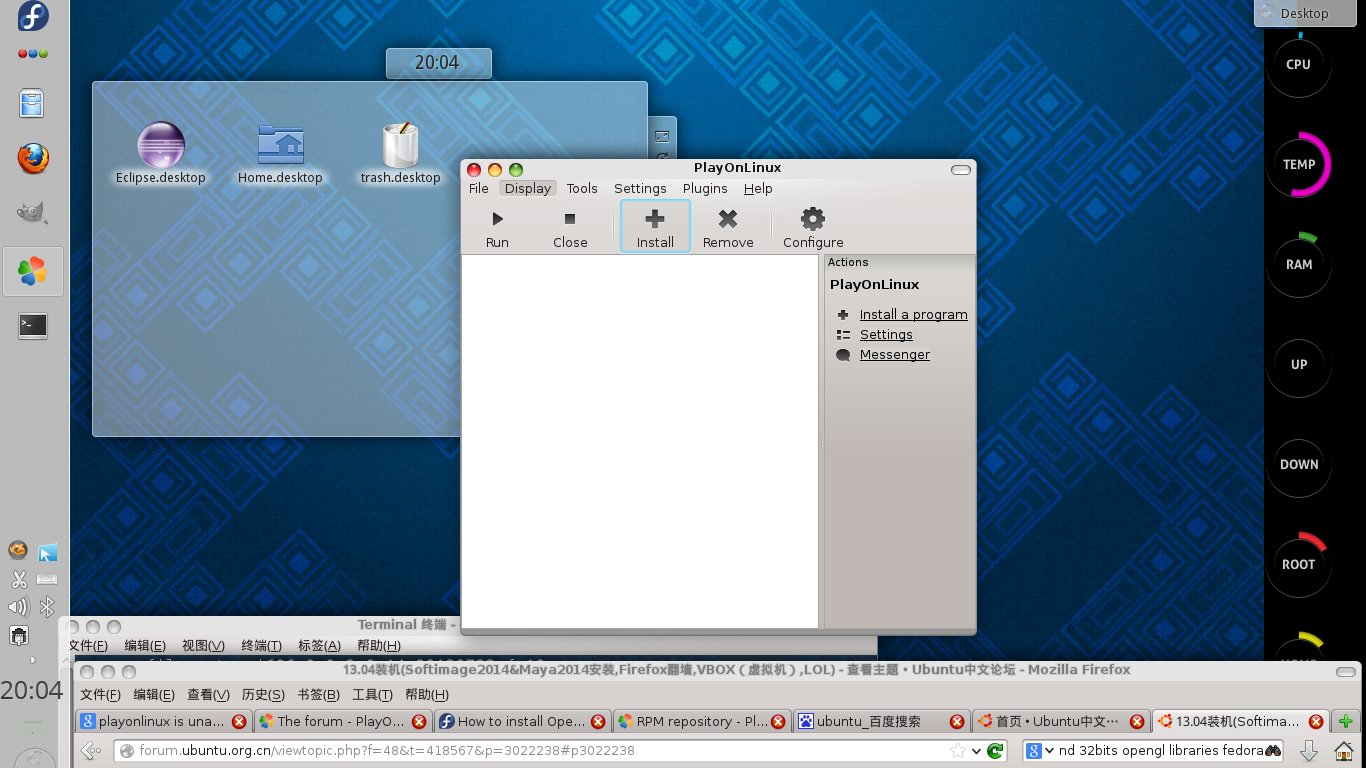Open the Fedora launcher menu icon
The image size is (1366, 768).
coord(33,17)
